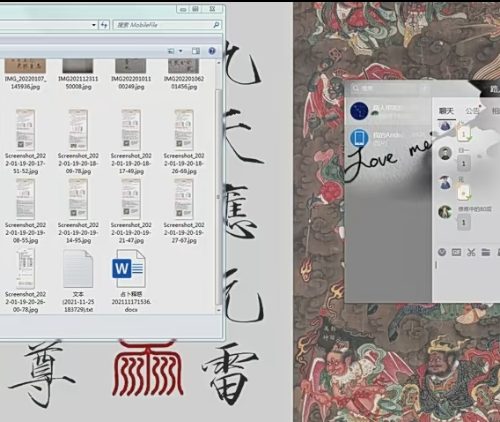The height and width of the screenshot is (422, 500).
Task: Select Screenshot_2022-01-19-20-17-51-52.jpg thumbnail
Action: click(x=25, y=130)
